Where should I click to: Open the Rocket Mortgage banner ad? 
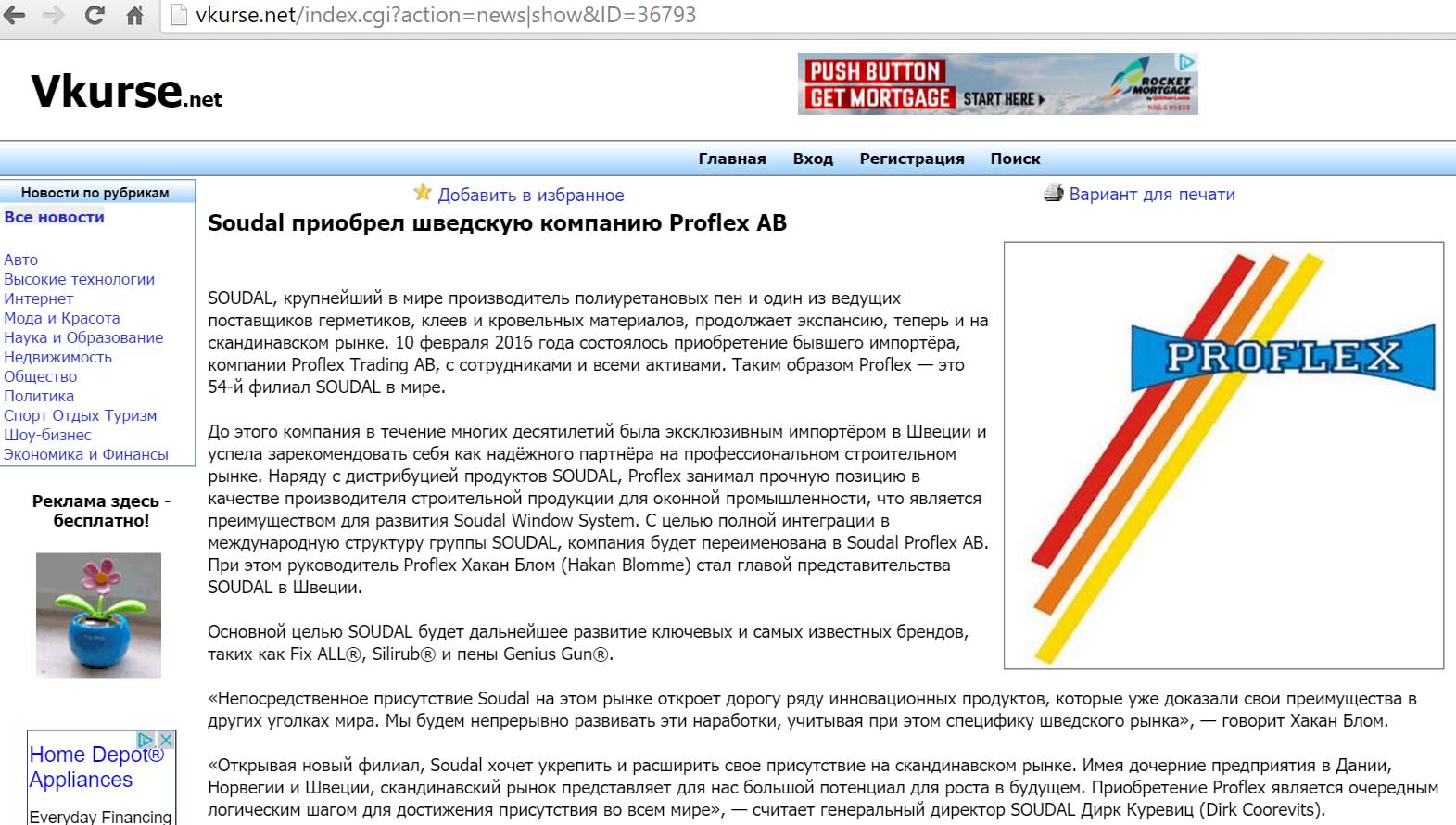(997, 83)
